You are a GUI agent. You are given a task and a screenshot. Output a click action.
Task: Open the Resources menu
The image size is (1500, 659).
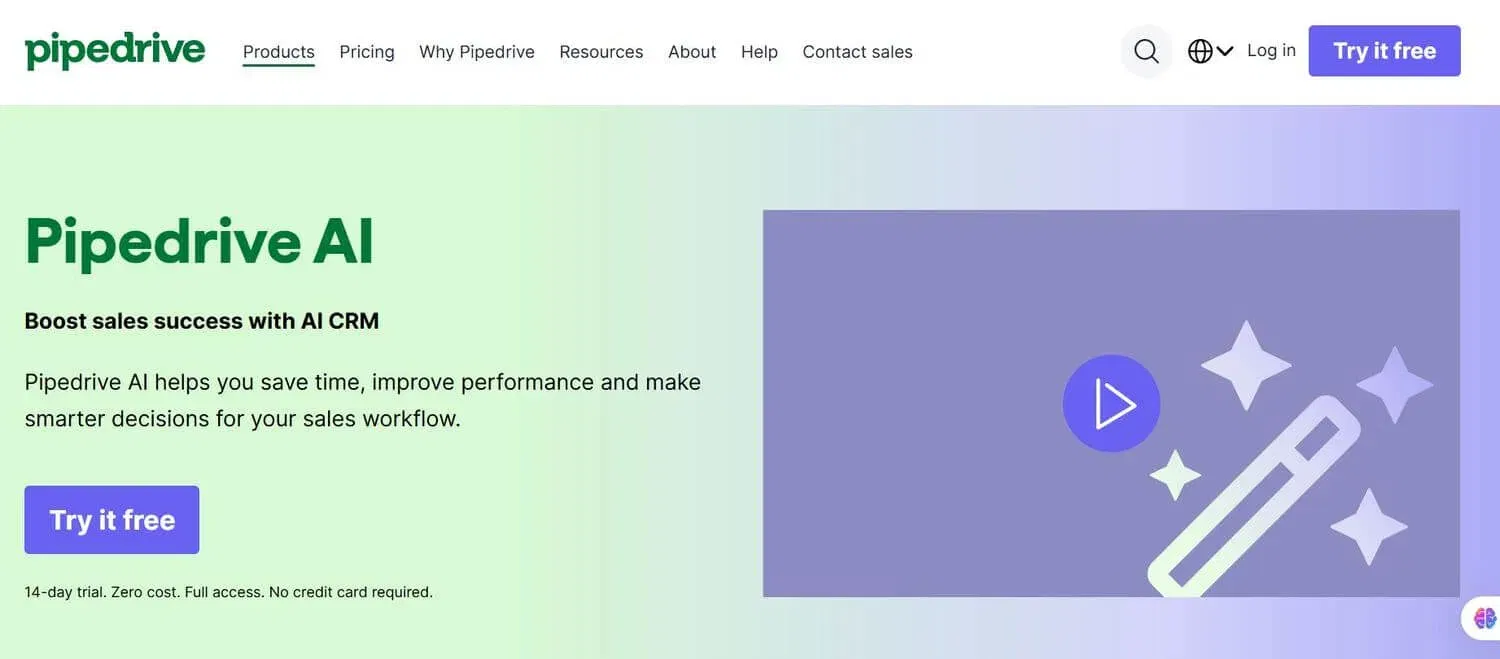[601, 52]
